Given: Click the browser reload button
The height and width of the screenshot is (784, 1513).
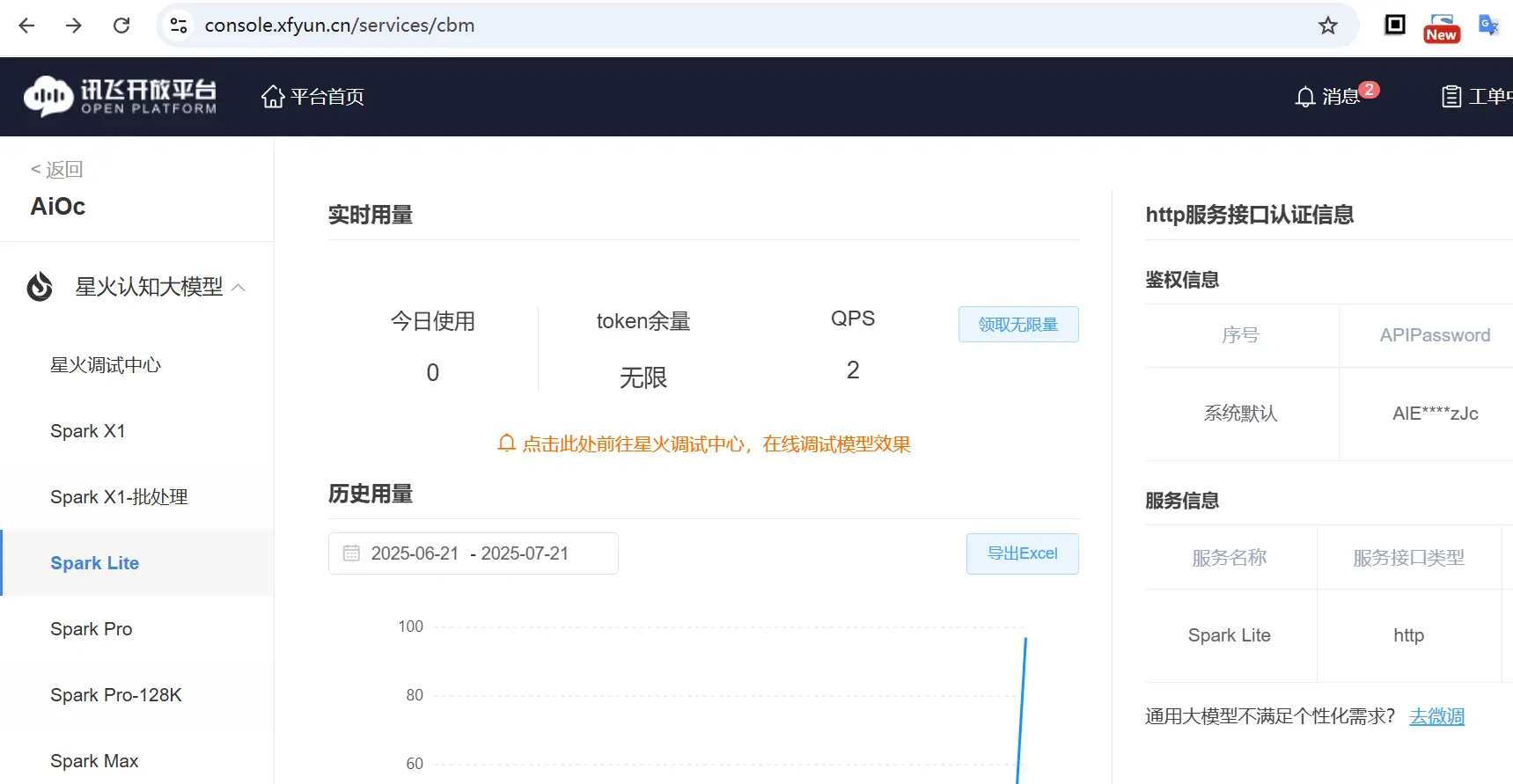Looking at the screenshot, I should pyautogui.click(x=121, y=26).
